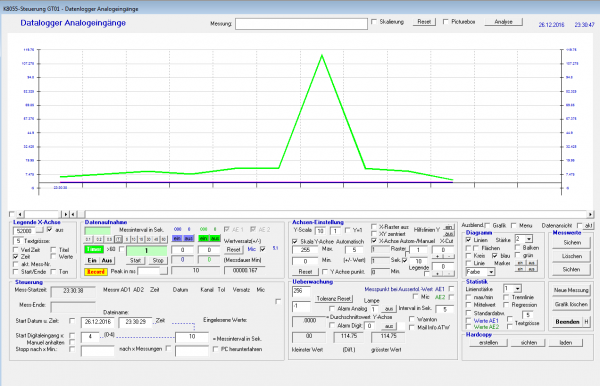Screen dimensions: 600x386
Task: Click the green 'aus' channel button
Action: point(215,238)
